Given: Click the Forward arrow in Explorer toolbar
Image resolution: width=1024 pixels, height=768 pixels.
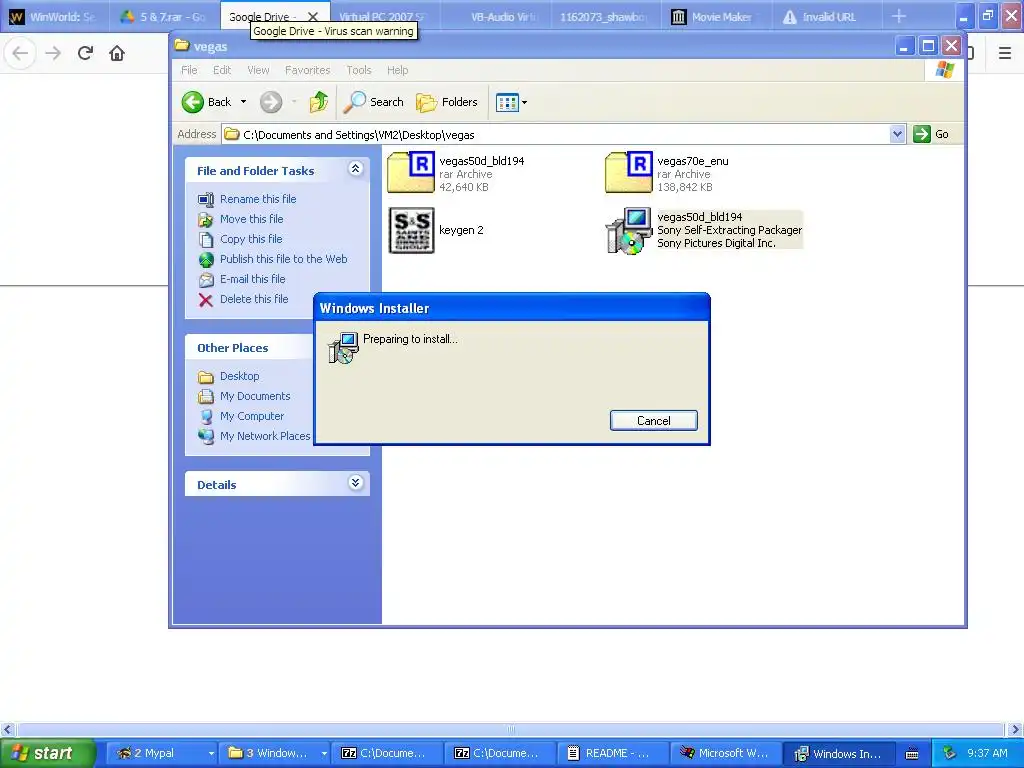Looking at the screenshot, I should (271, 102).
